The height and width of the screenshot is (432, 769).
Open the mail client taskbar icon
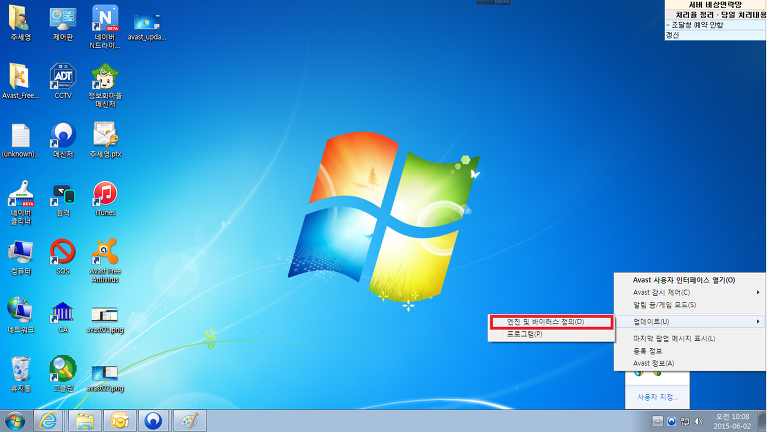click(119, 421)
